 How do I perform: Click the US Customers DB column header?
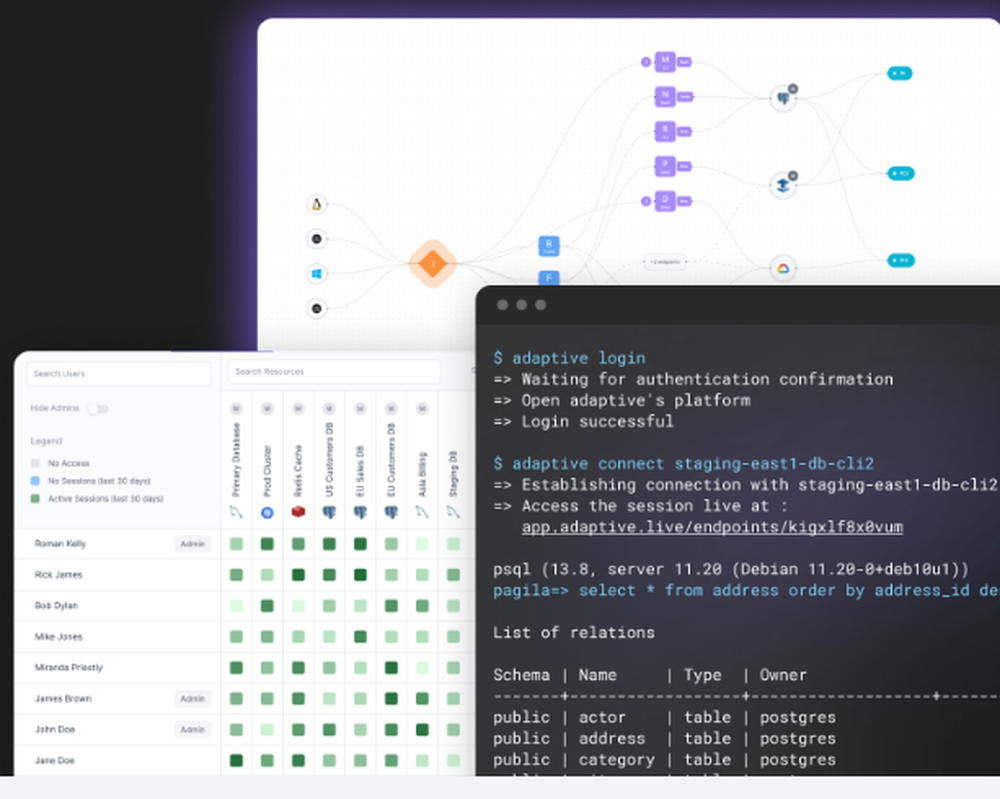(x=329, y=460)
